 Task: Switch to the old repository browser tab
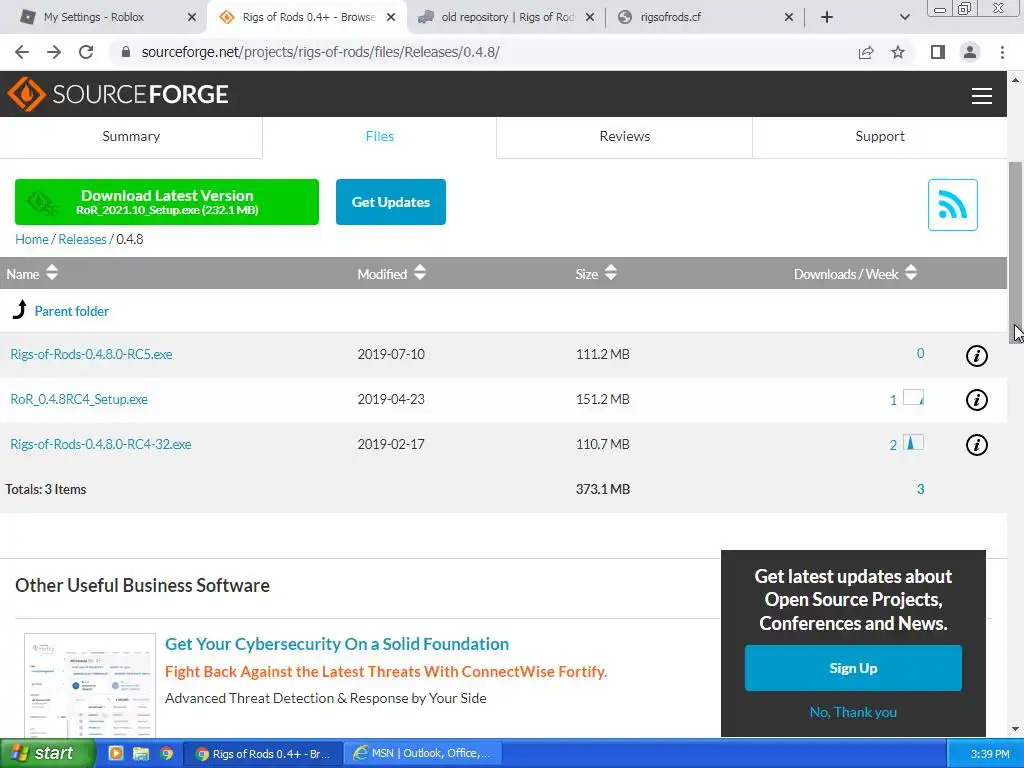[x=507, y=17]
